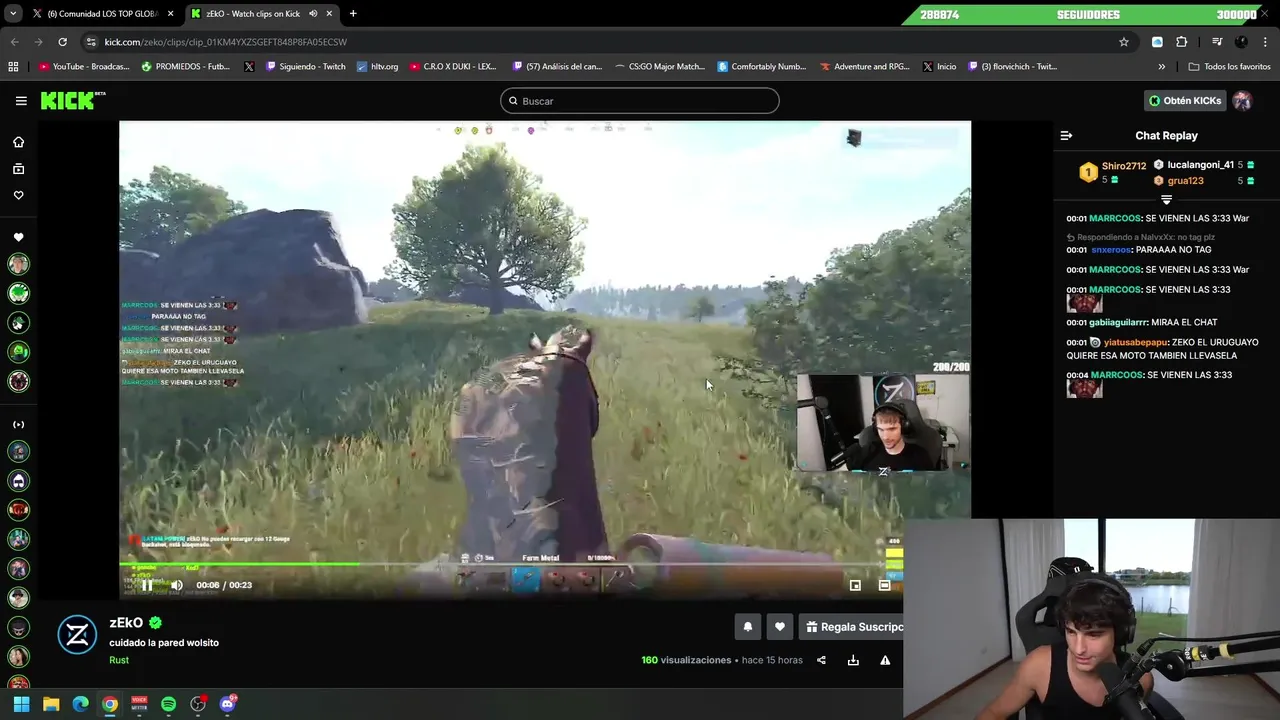Open lucalangoni_41 in gifter leaderboard
The height and width of the screenshot is (720, 1280).
coord(1200,165)
